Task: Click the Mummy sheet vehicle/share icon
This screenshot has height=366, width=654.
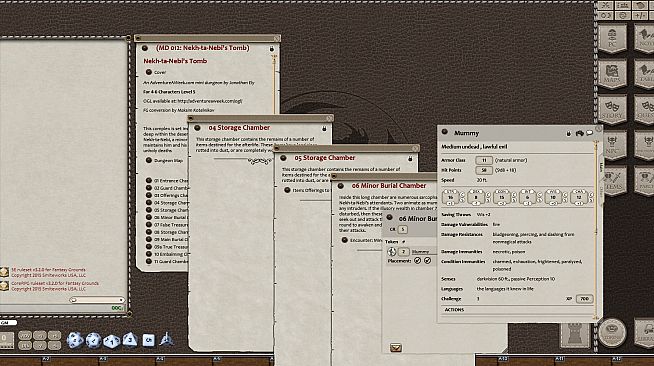Action: 579,133
